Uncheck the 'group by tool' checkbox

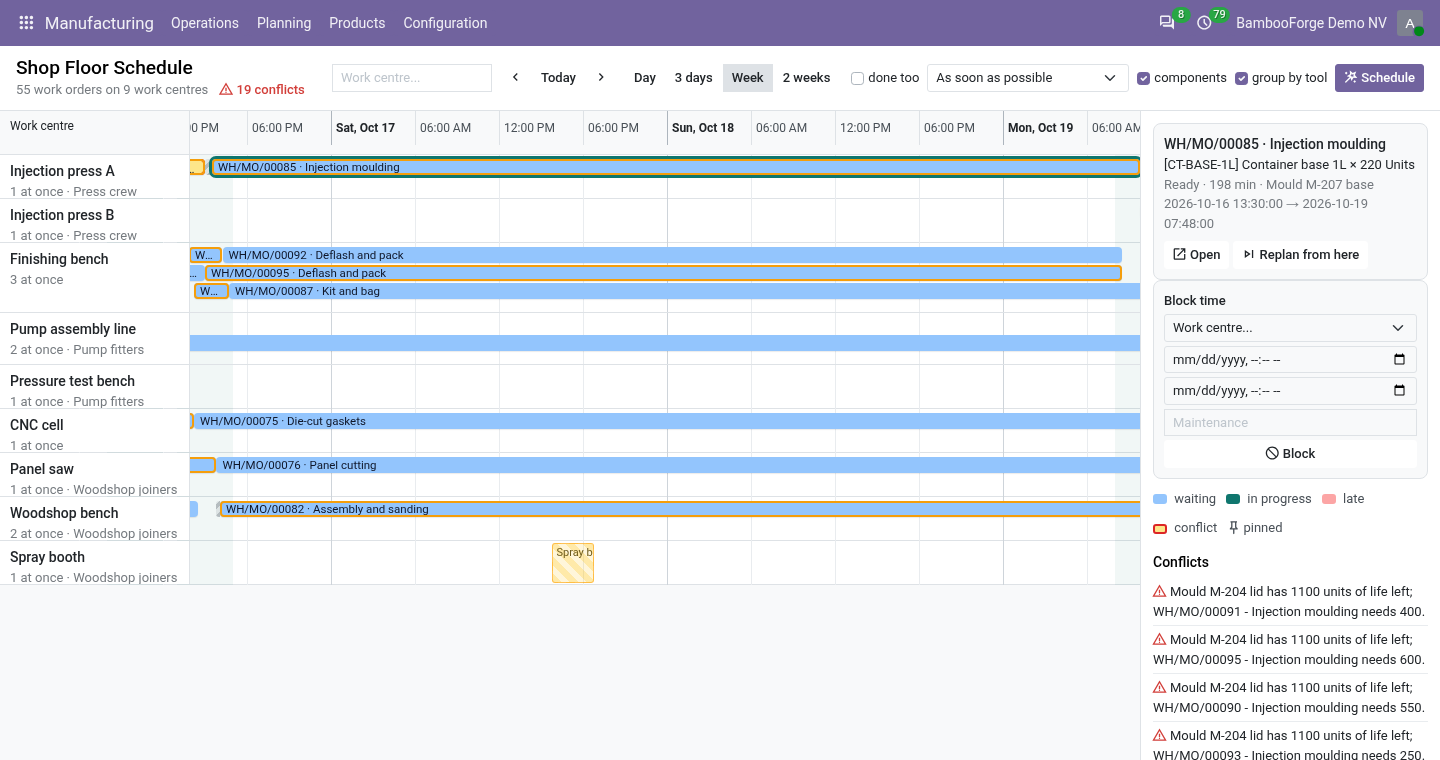click(1241, 78)
